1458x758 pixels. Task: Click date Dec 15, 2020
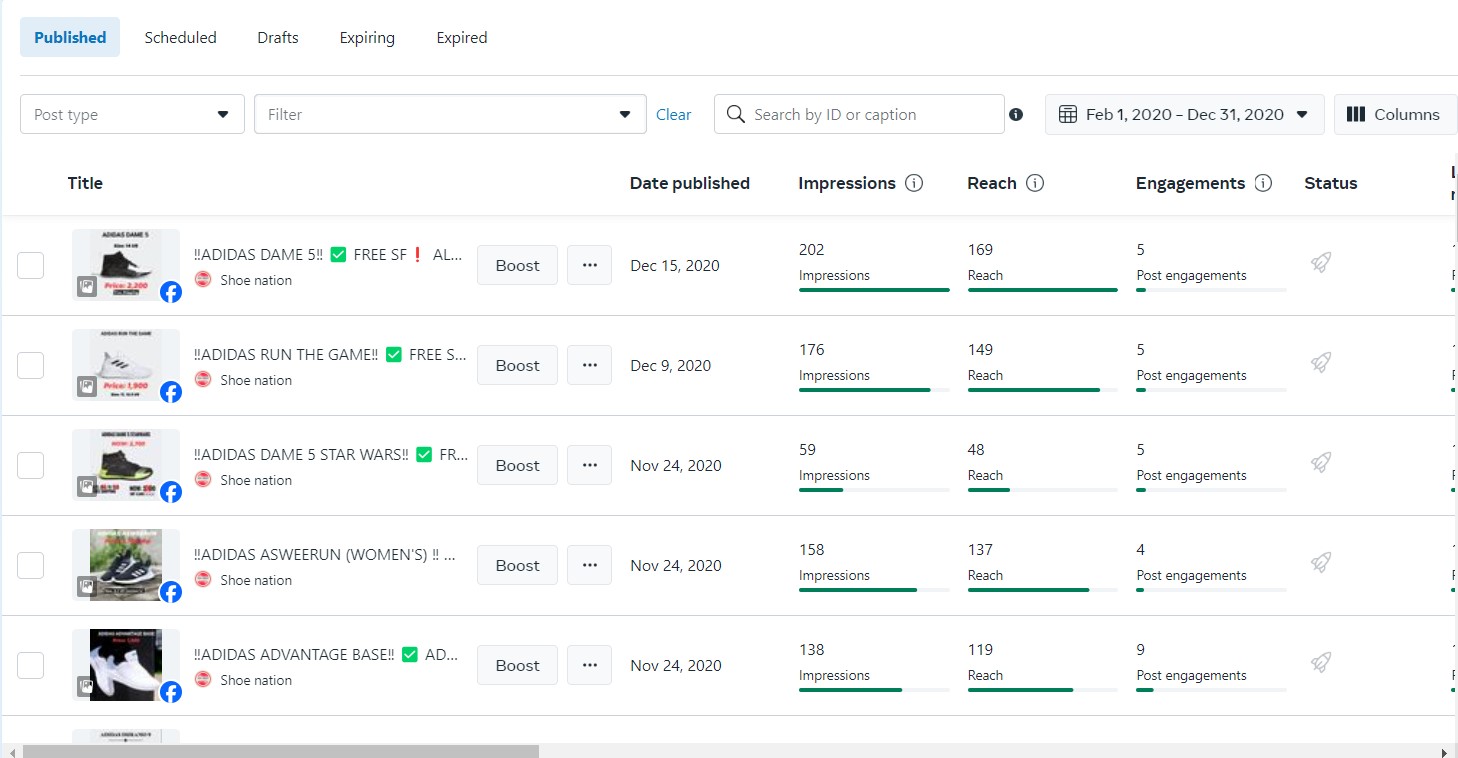pos(675,265)
